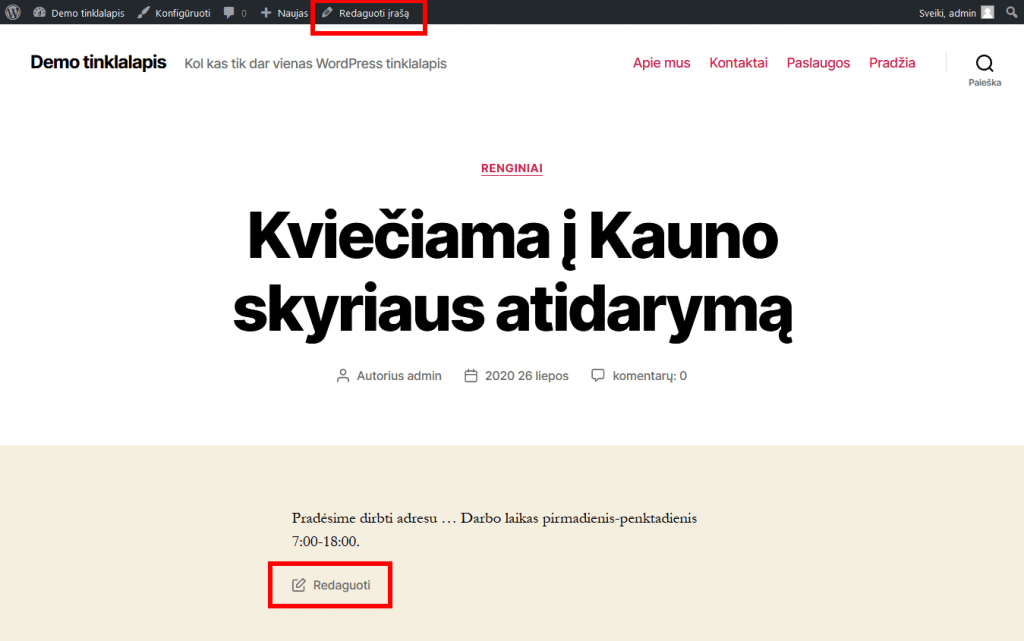Click the author person icon
This screenshot has height=641, width=1024.
click(343, 376)
